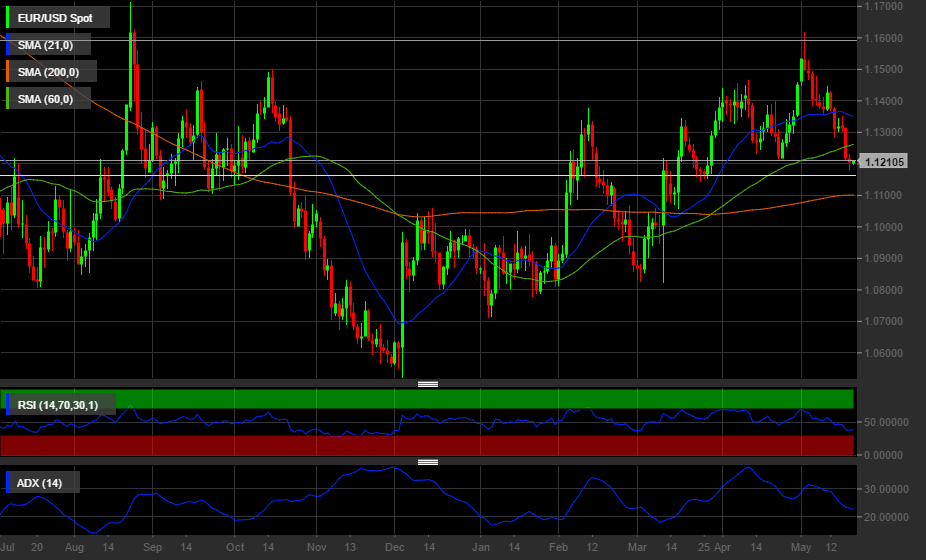Click the green overbought band in RSI panel

point(500,398)
